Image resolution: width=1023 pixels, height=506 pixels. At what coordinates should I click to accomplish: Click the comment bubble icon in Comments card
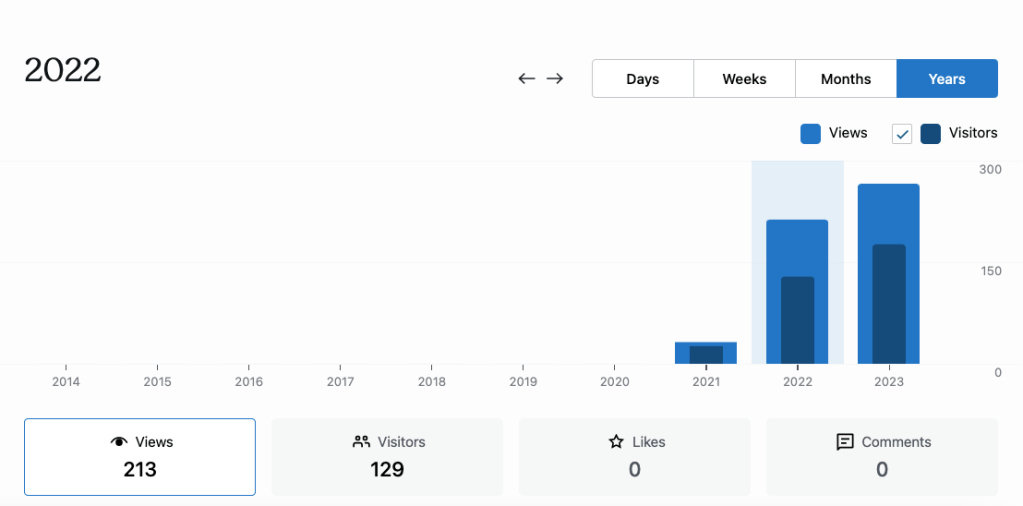tap(845, 442)
